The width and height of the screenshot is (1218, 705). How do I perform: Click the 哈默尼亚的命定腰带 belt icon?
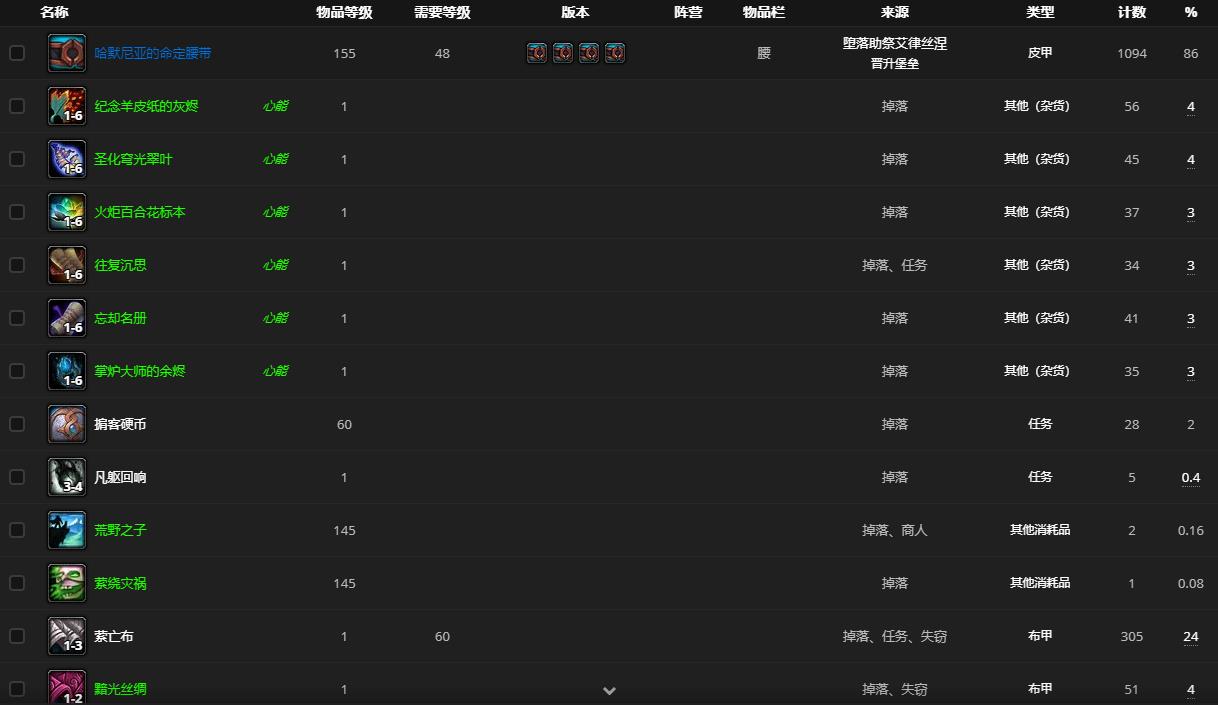pos(67,53)
